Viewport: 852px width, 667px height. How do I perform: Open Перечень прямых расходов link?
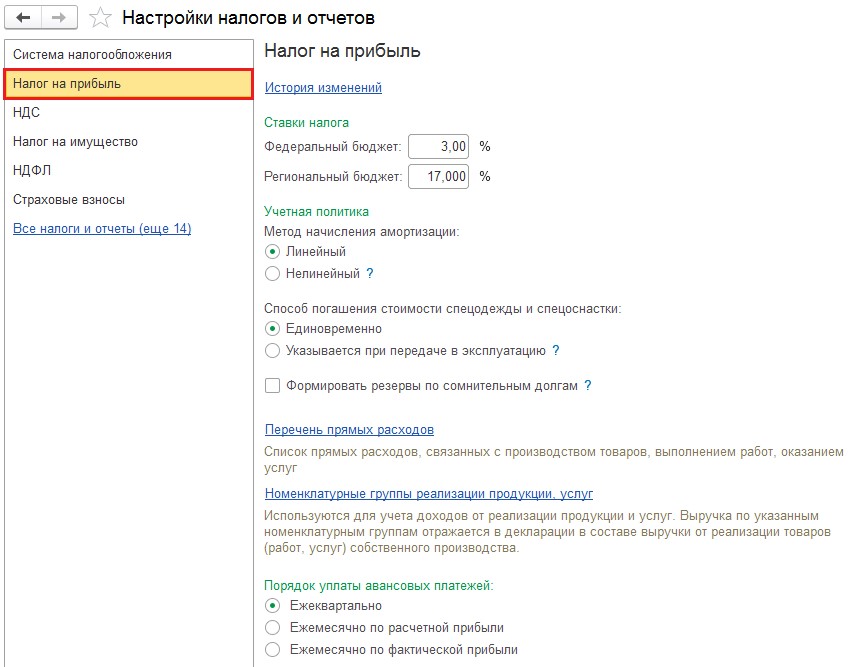[x=349, y=430]
